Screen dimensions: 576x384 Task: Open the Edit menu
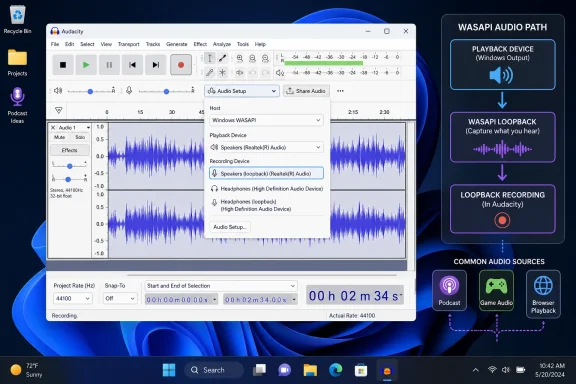tap(69, 44)
